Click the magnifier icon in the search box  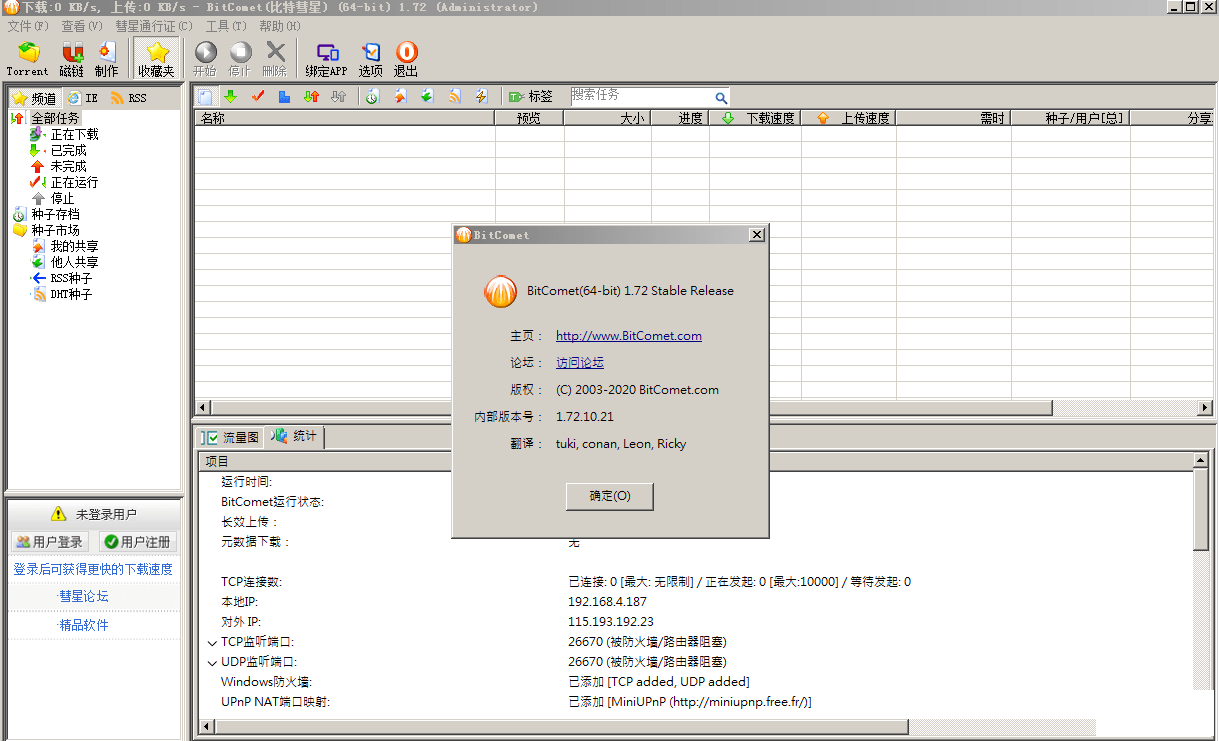[720, 97]
